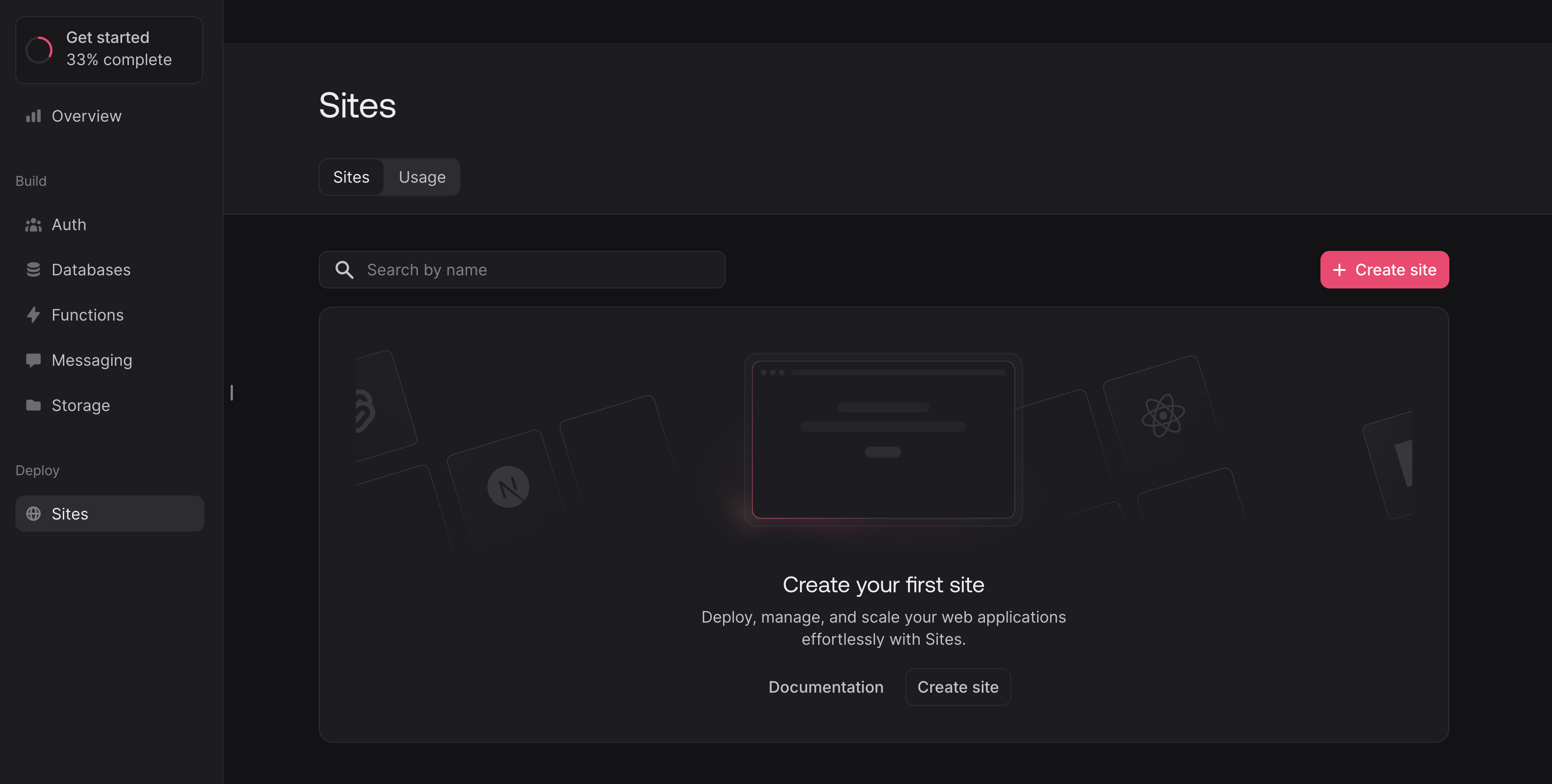The width and height of the screenshot is (1552, 784).
Task: Click the search magnifier icon
Action: [x=344, y=269]
